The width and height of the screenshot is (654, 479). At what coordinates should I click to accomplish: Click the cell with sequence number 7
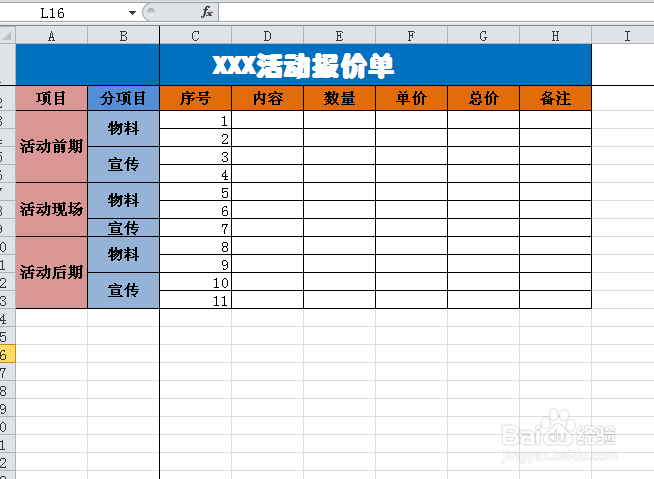coord(196,227)
